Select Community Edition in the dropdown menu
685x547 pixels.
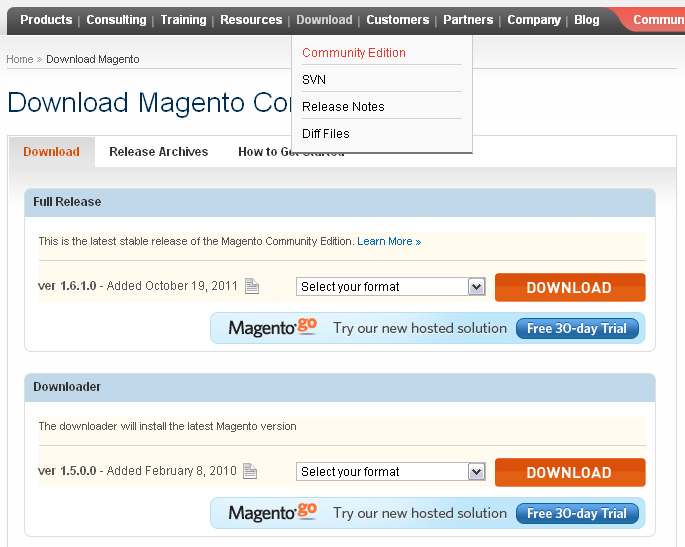[x=354, y=53]
